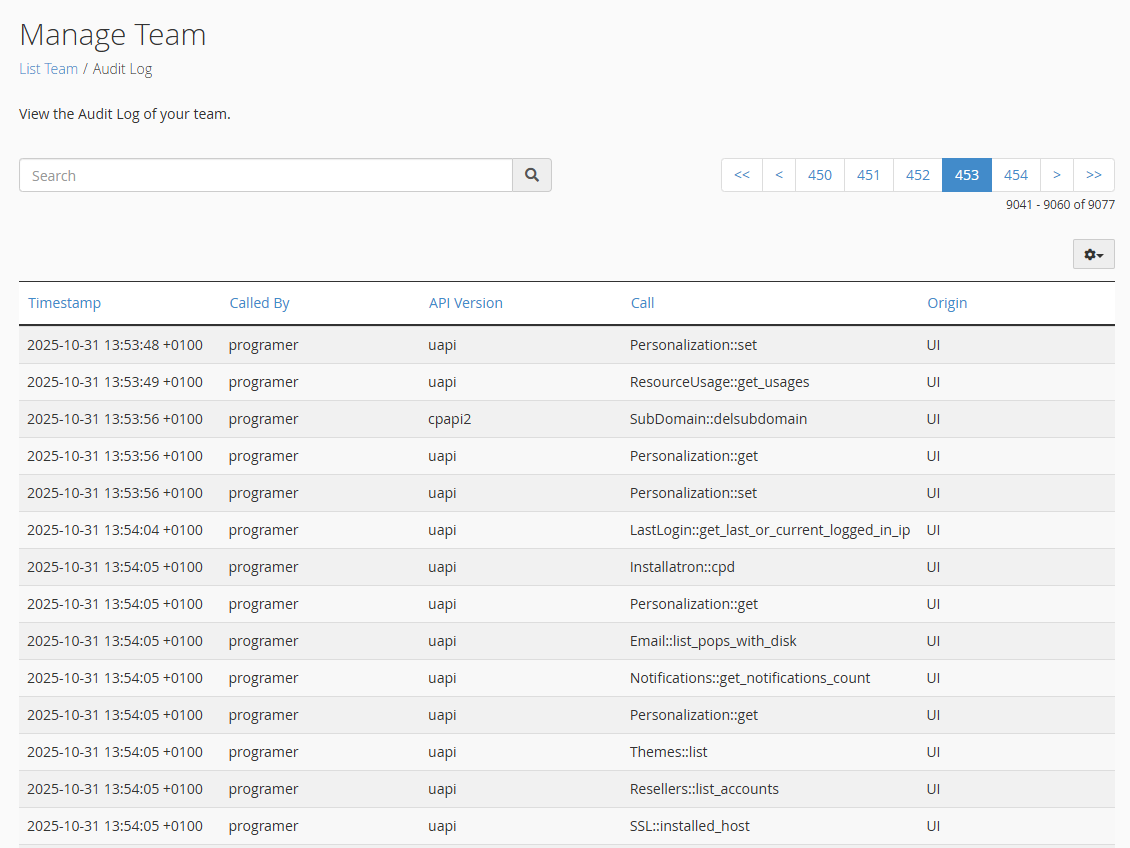This screenshot has width=1130, height=848.
Task: Click the List Team breadcrumb link
Action: [x=48, y=69]
